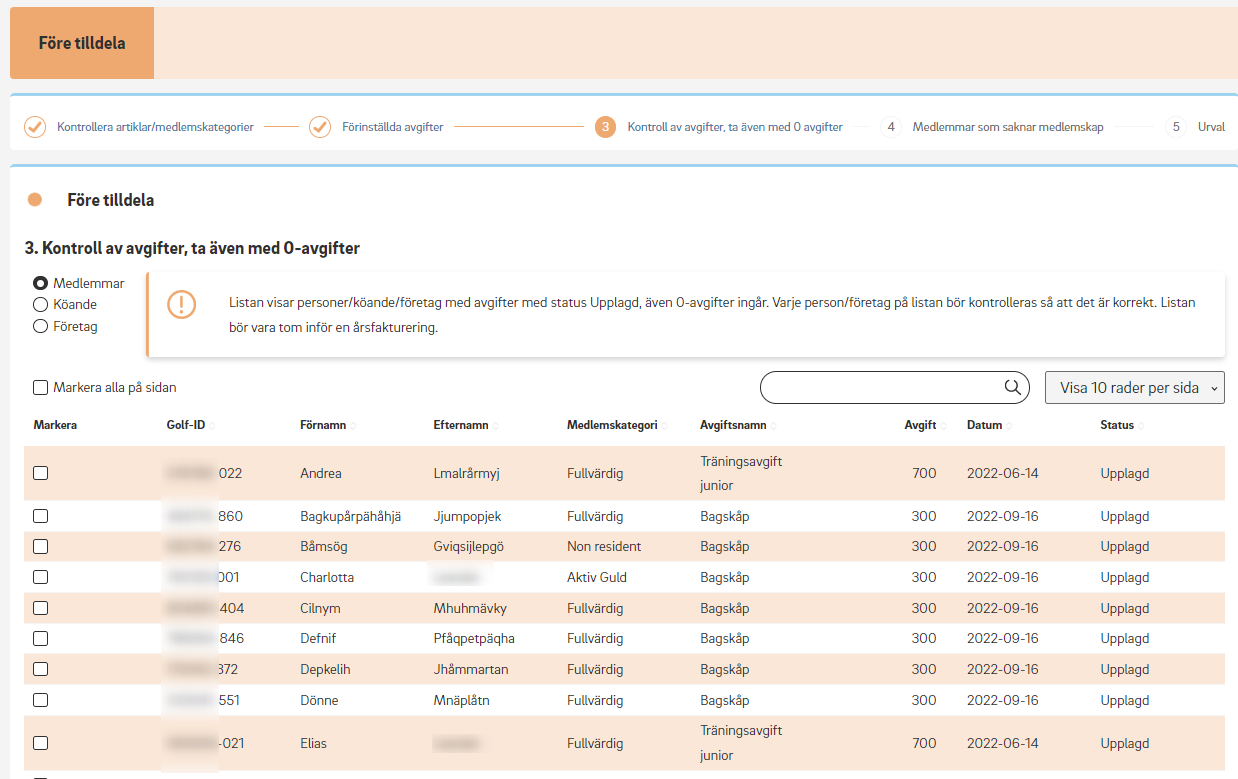Tick the checkbox for Dönne row
The image size is (1238, 779).
tap(41, 700)
